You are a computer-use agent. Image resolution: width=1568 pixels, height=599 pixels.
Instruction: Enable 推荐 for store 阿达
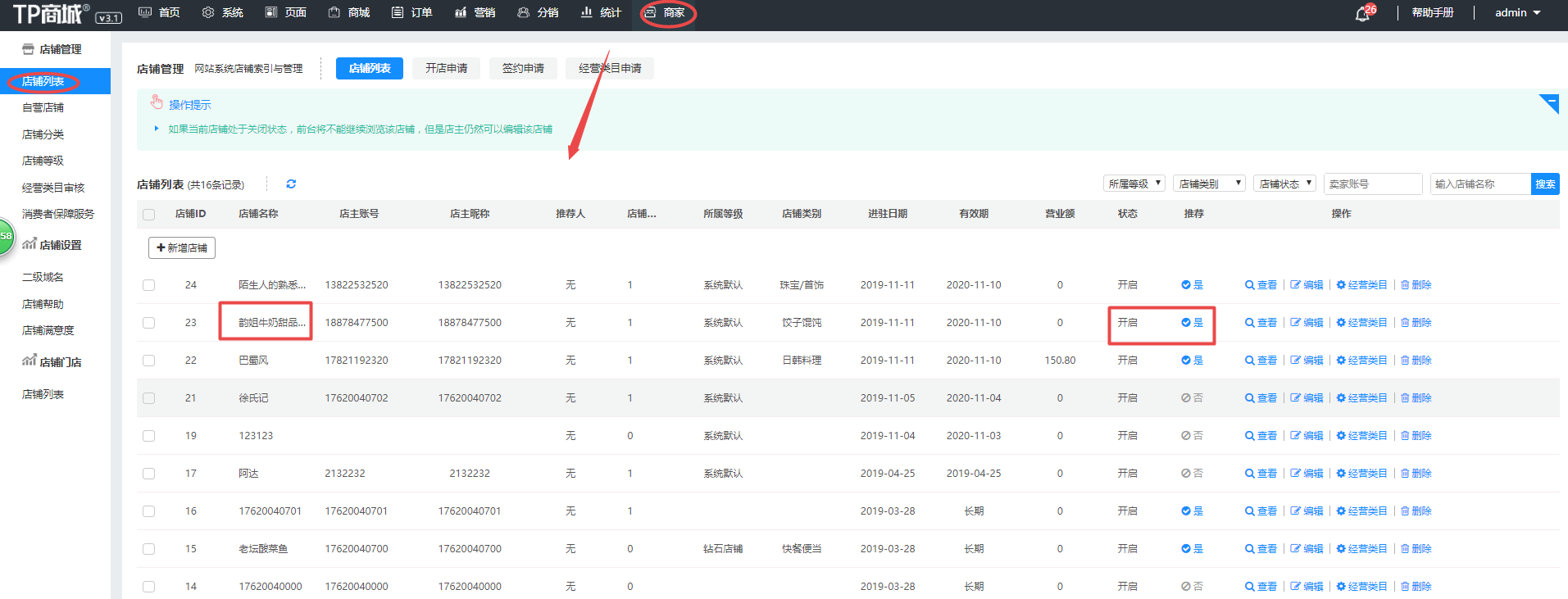point(1192,474)
